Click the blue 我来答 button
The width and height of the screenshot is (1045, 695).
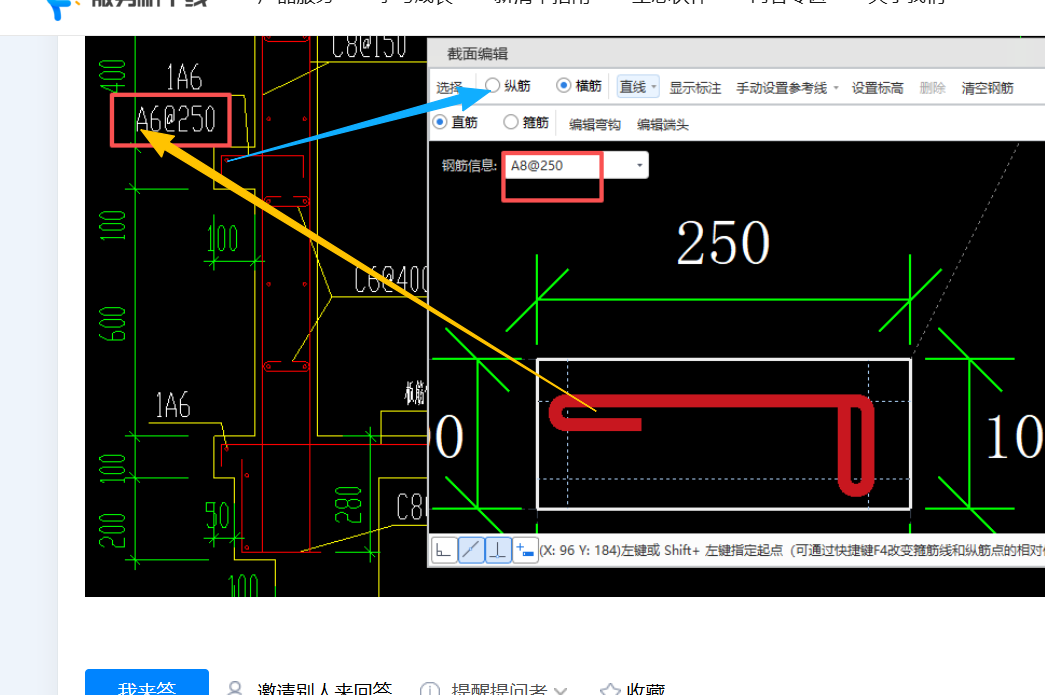coord(147,682)
